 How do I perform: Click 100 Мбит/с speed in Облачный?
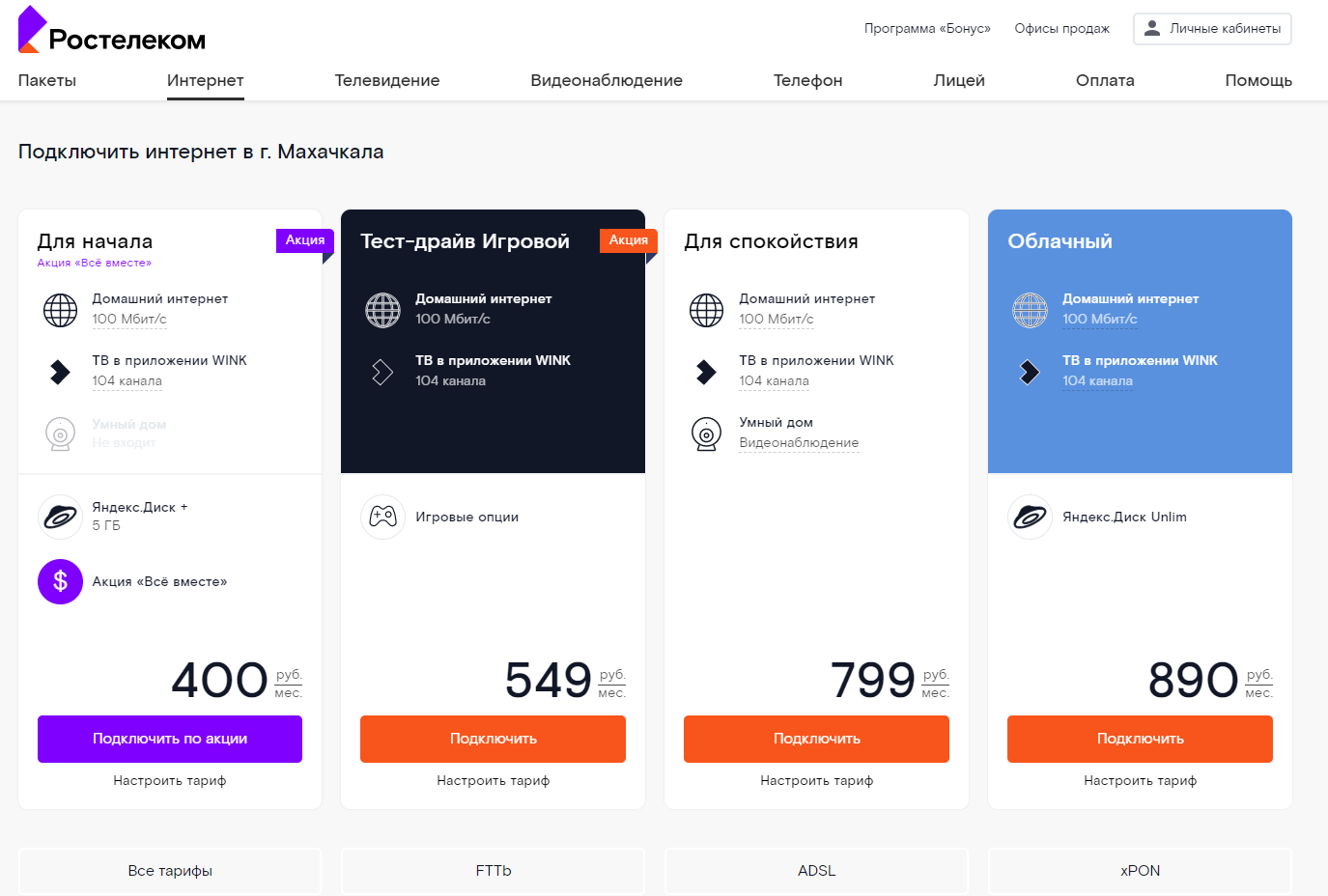point(1100,320)
